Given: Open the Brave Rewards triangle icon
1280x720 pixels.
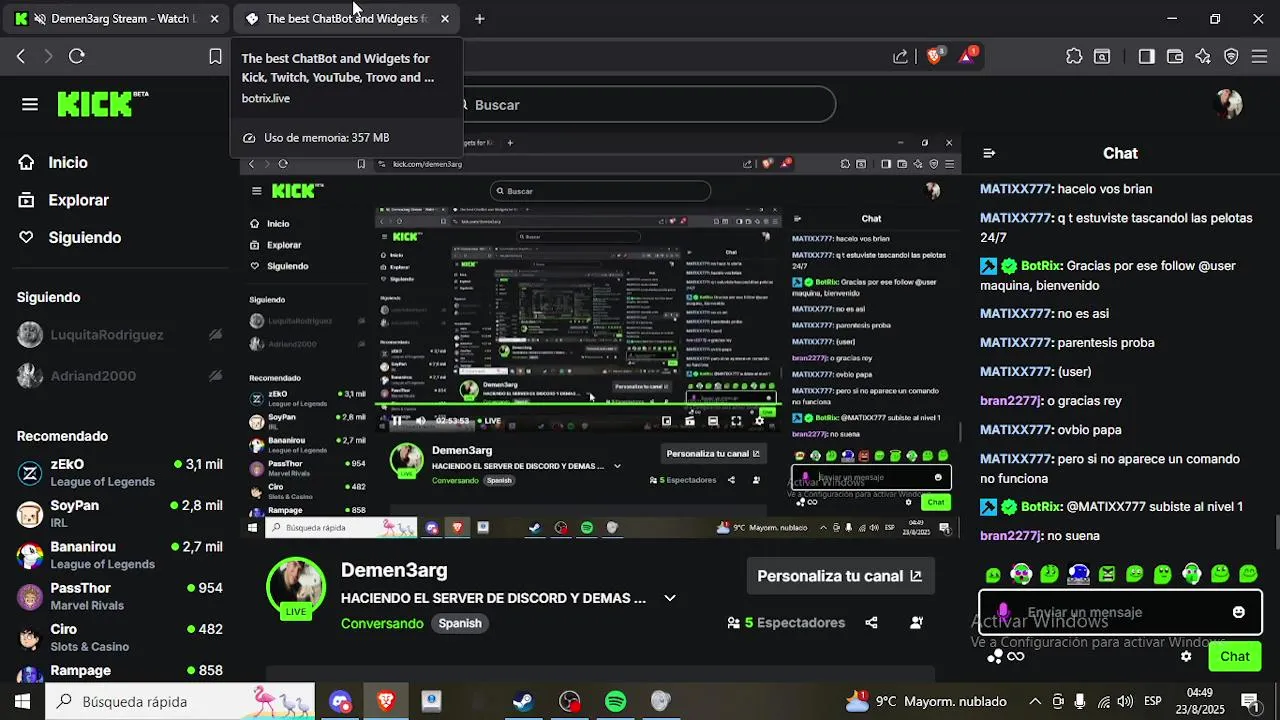Looking at the screenshot, I should 967,55.
